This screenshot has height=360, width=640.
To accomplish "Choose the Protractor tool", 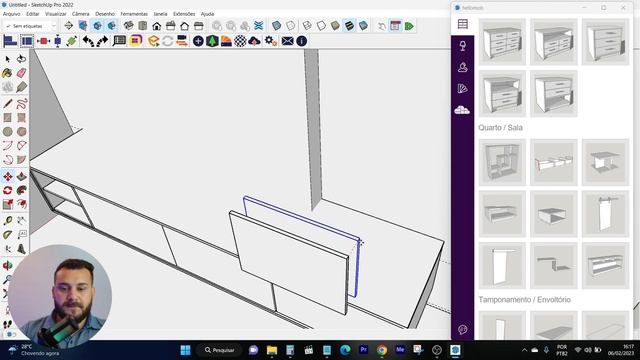I will 7,235.
